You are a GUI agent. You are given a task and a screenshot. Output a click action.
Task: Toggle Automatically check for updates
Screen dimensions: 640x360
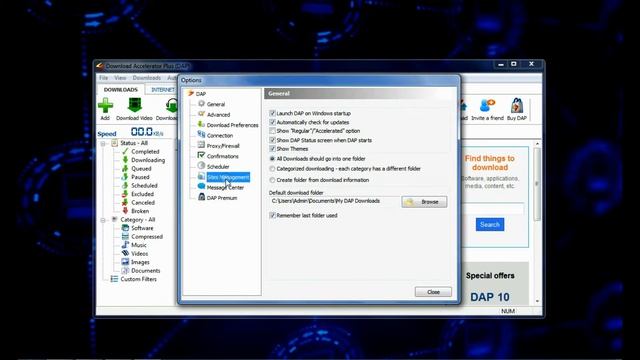pyautogui.click(x=272, y=122)
